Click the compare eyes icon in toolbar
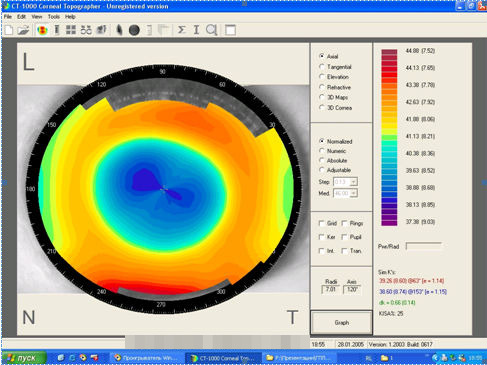The image size is (487, 365). [86, 30]
